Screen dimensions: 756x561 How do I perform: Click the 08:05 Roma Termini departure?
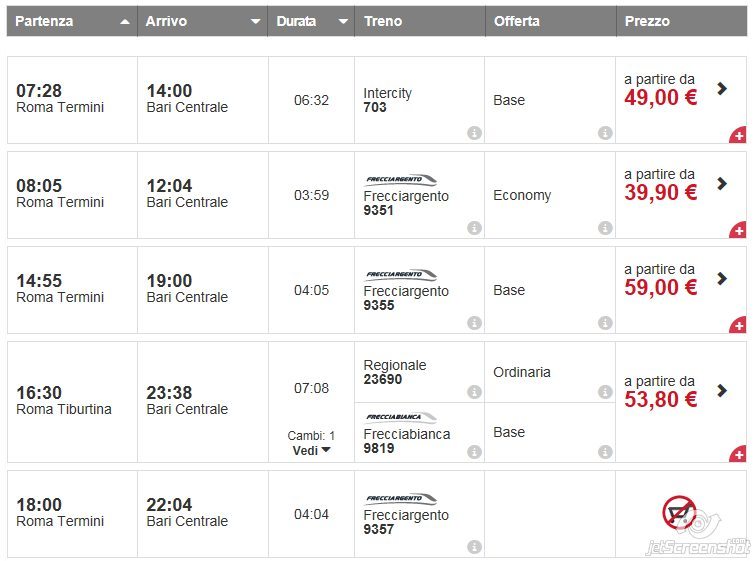(60, 193)
